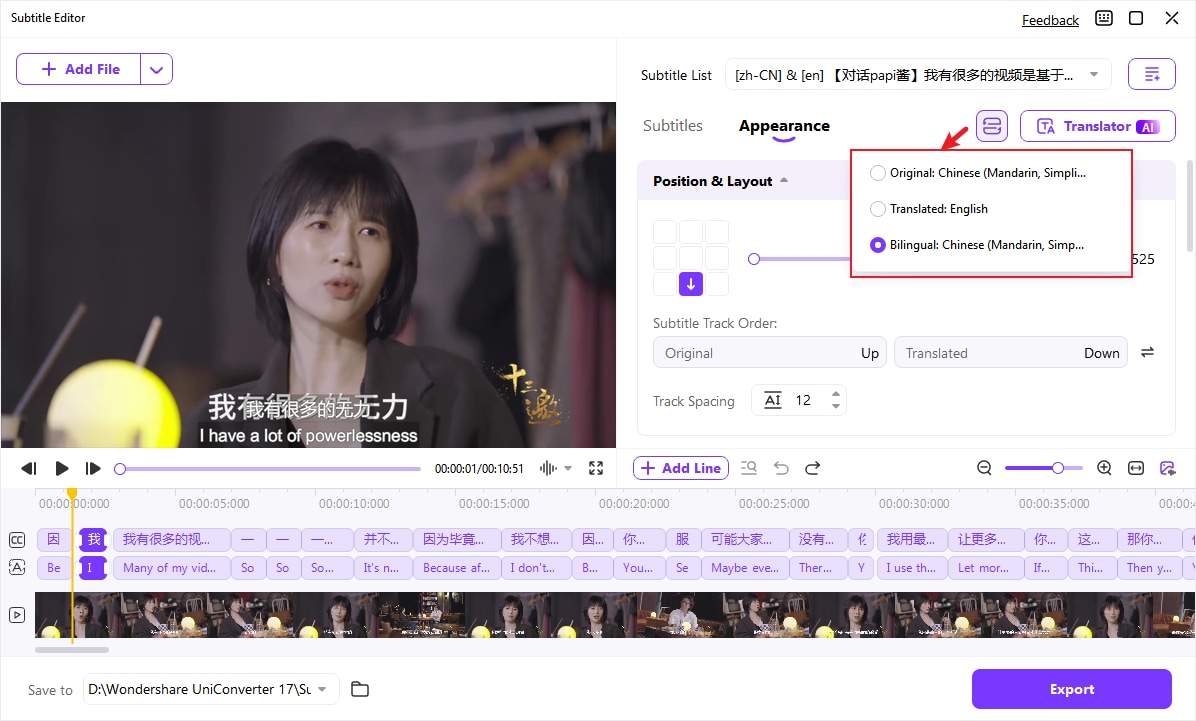Swap subtitle track order icon

click(1147, 353)
